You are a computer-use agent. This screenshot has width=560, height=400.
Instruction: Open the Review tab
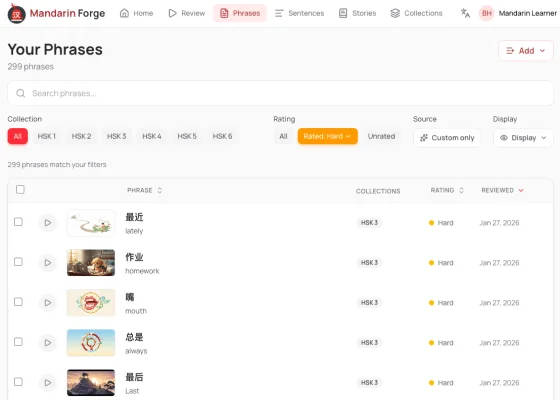point(187,13)
